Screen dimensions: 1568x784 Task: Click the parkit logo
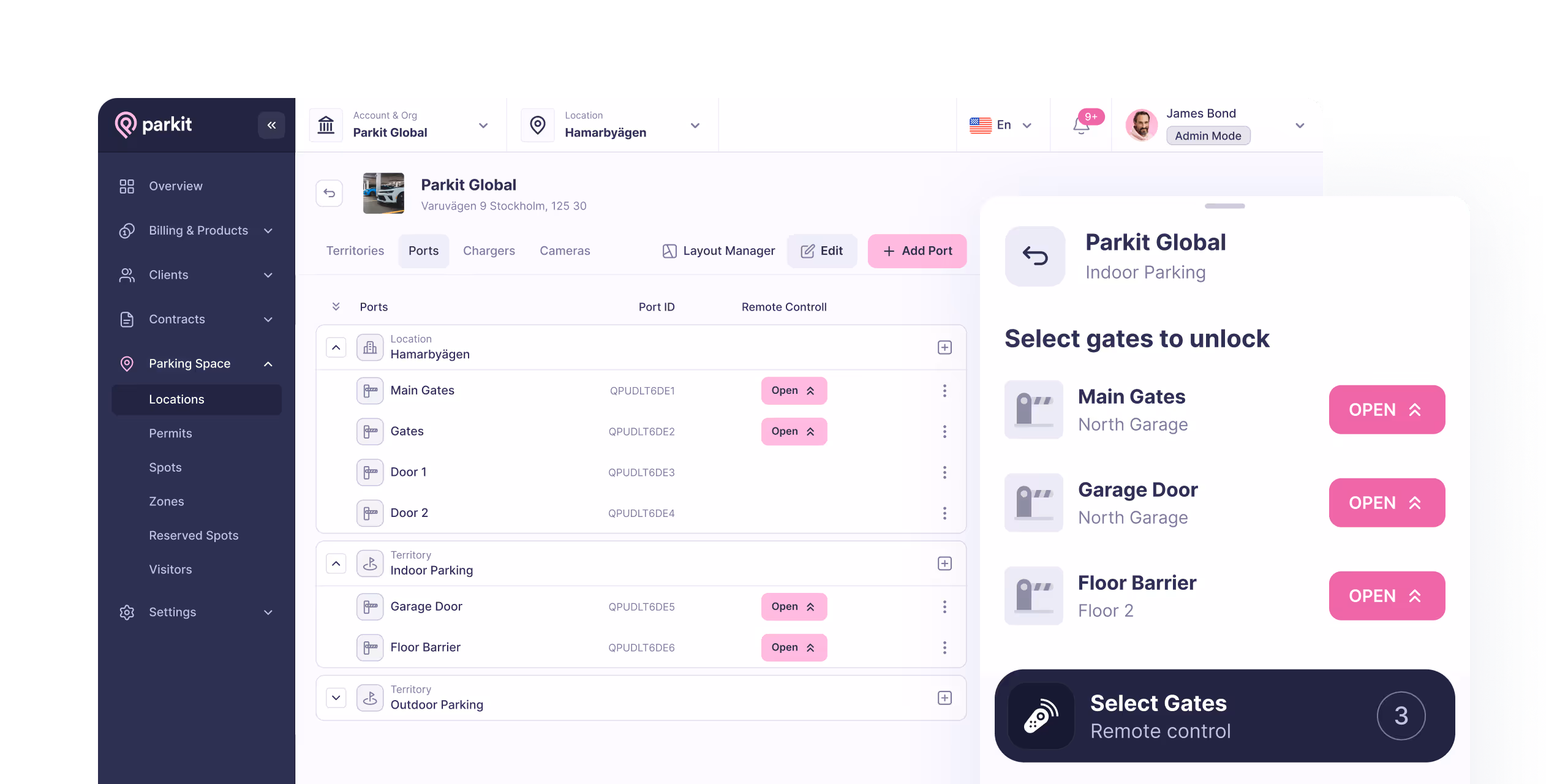[154, 124]
